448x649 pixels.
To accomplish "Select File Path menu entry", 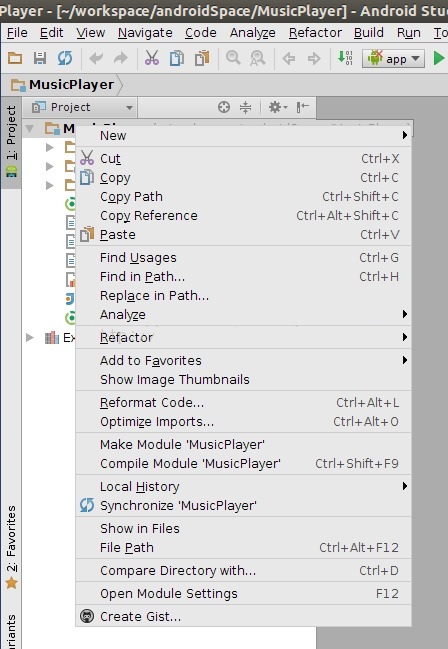I will [x=243, y=548].
